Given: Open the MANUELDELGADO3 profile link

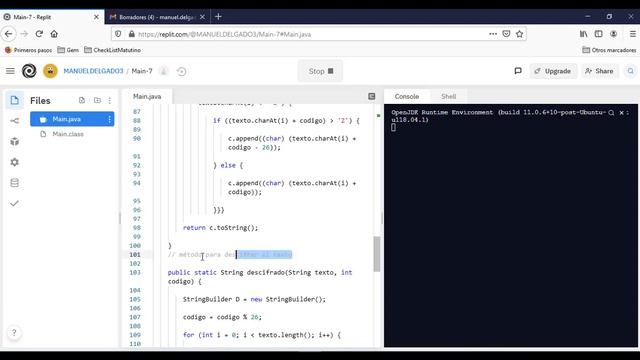Looking at the screenshot, I should pyautogui.click(x=93, y=71).
